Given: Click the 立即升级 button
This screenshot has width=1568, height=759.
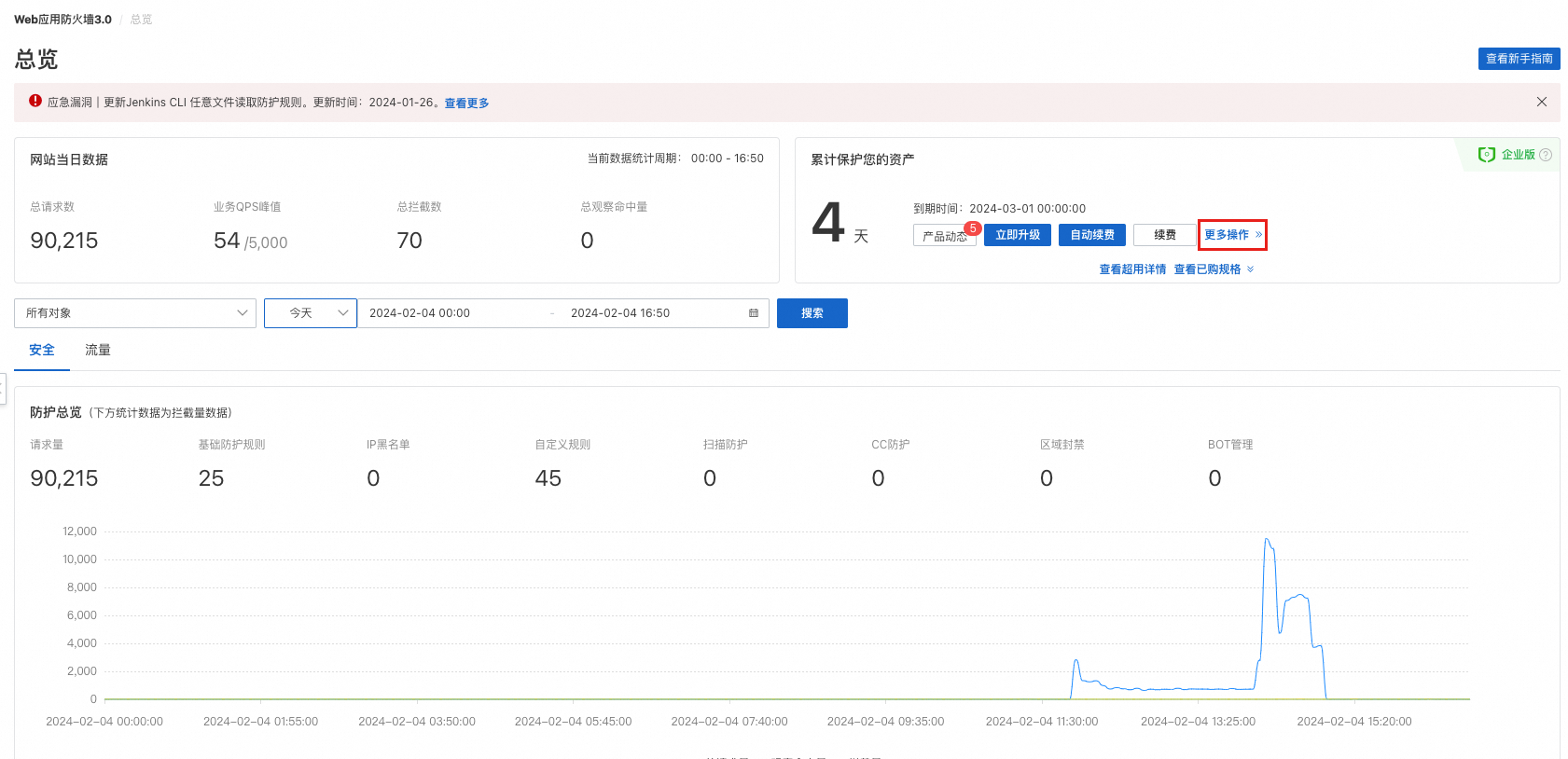Looking at the screenshot, I should (1018, 235).
